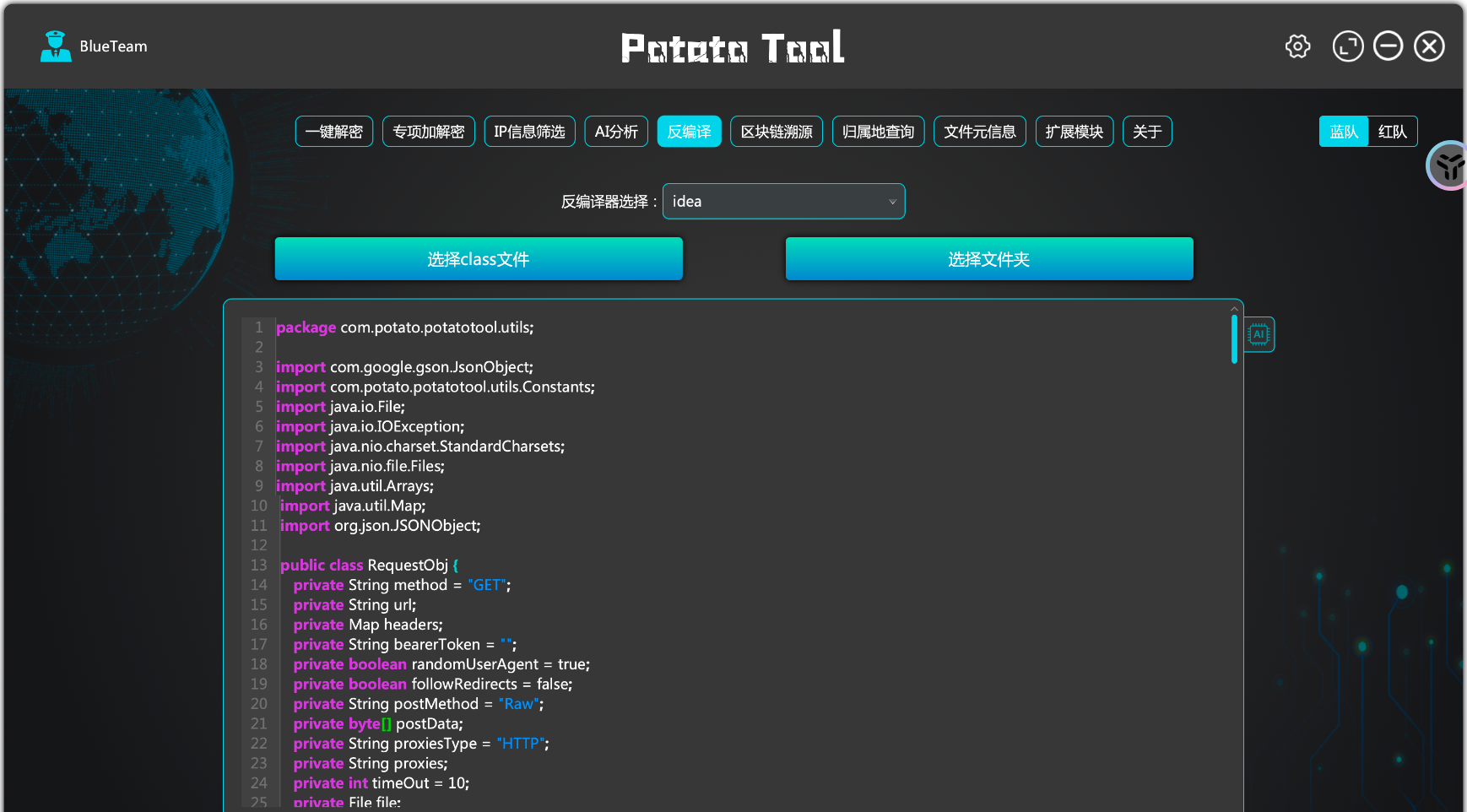1467x812 pixels.
Task: Click the import java.util.Arrays line
Action: [x=355, y=486]
